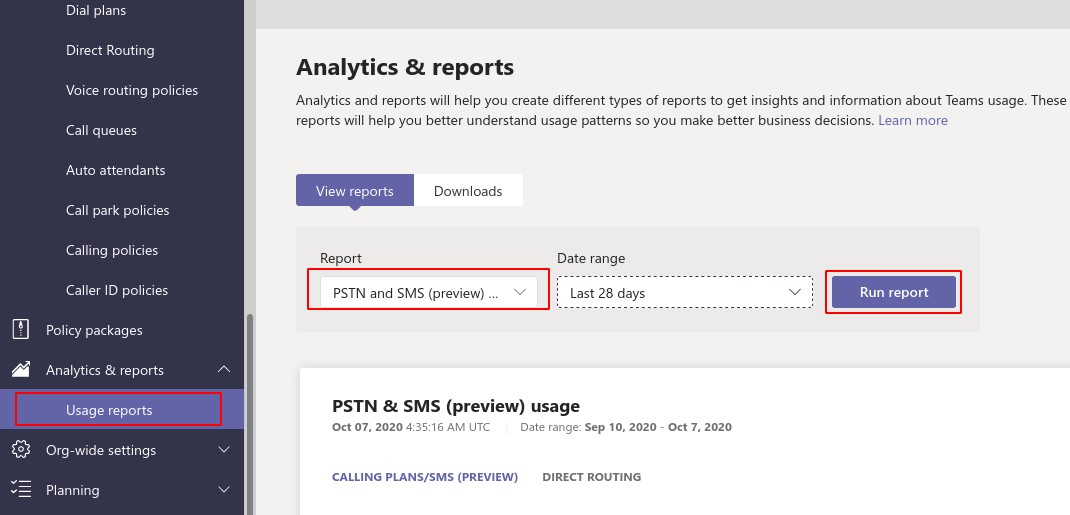Select the DIRECT ROUTING tab
Viewport: 1070px width, 515px height.
[x=592, y=477]
